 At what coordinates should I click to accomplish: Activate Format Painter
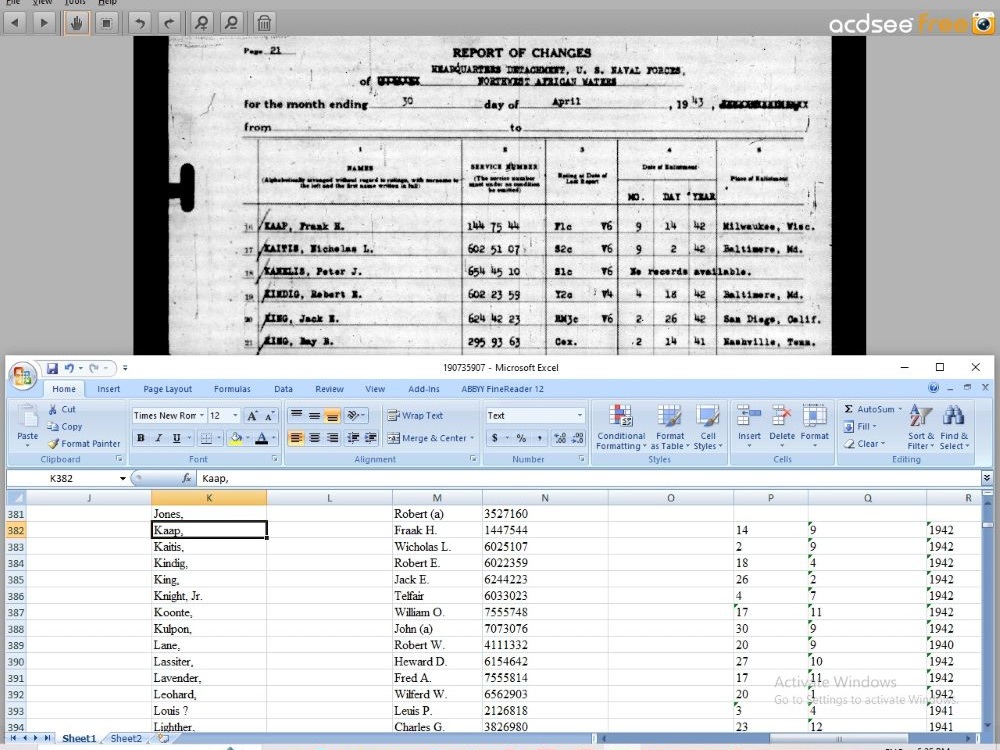pos(84,443)
